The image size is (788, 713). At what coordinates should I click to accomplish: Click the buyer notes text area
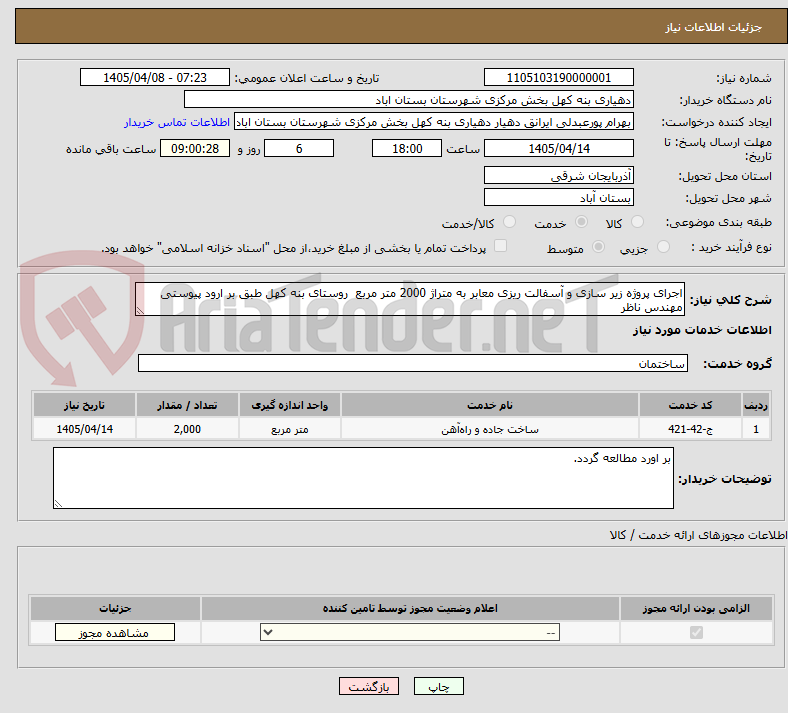(363, 478)
